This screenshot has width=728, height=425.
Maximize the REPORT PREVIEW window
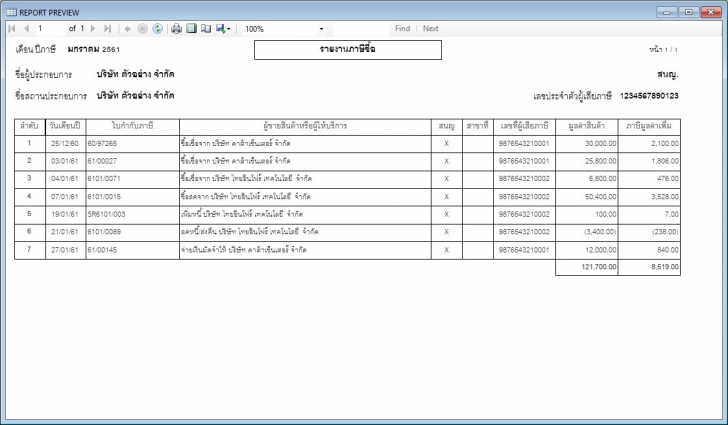[x=689, y=12]
